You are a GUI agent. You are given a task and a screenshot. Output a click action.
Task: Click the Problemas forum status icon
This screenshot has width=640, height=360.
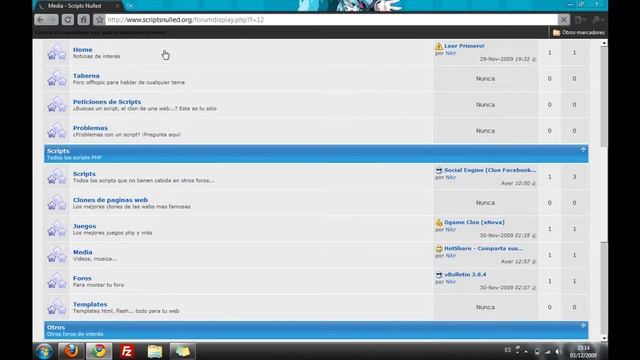[x=57, y=131]
